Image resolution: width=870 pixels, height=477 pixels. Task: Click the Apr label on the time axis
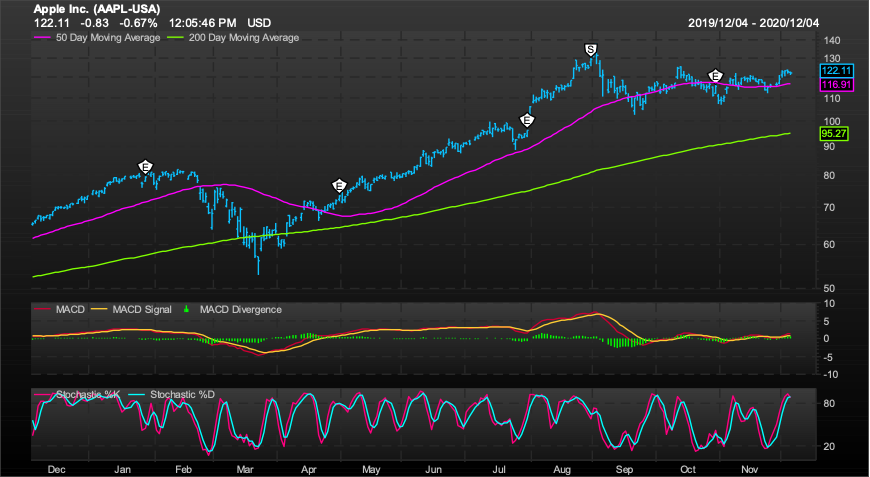tap(308, 470)
